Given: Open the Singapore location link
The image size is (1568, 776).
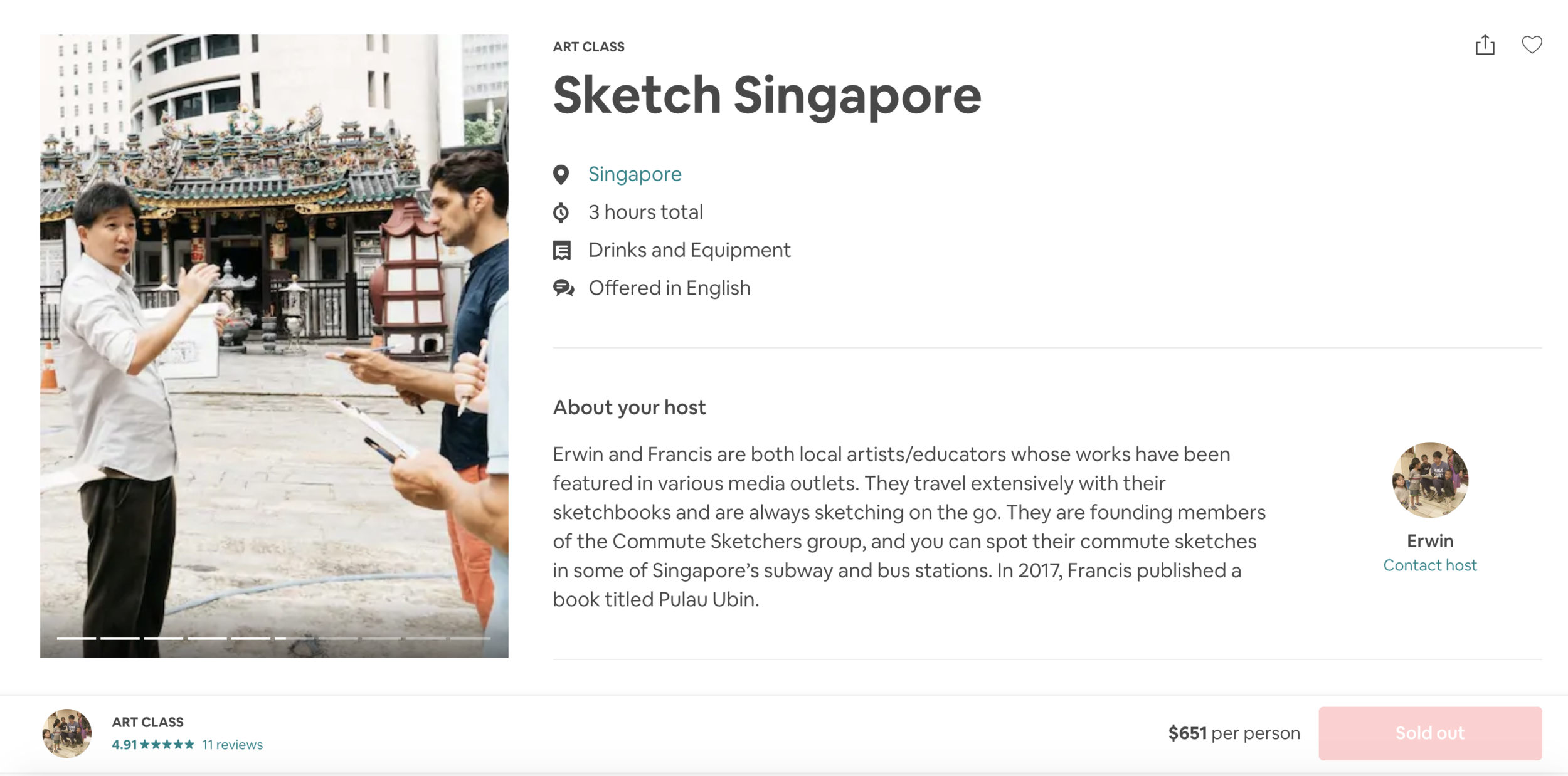Looking at the screenshot, I should [x=635, y=174].
